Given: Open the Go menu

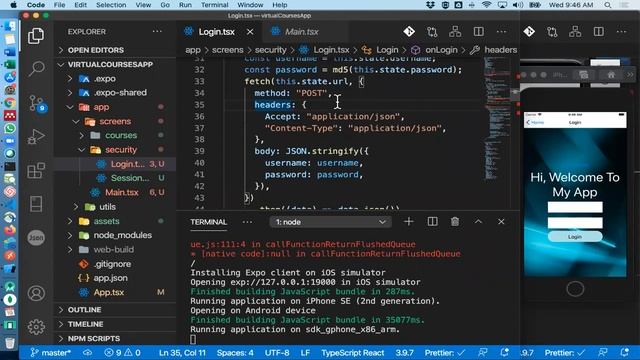Looking at the screenshot, I should pos(165,5).
